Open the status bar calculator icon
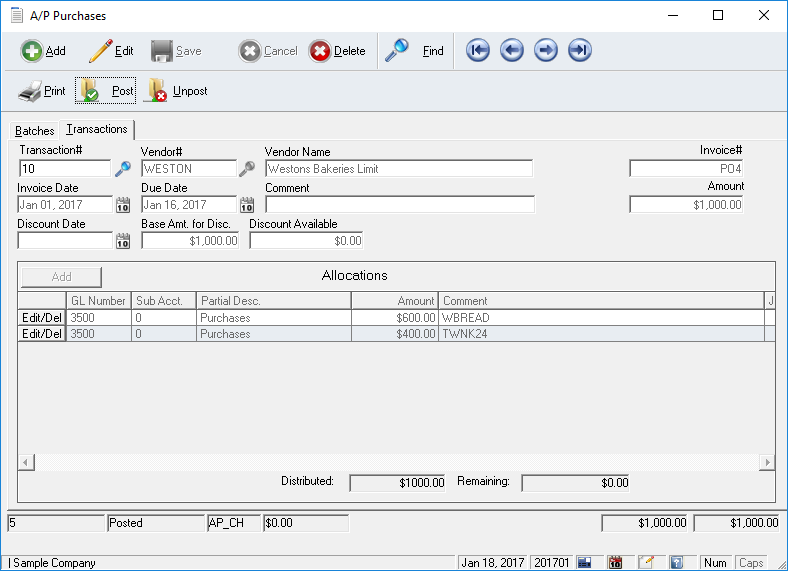The image size is (788, 571). (585, 563)
